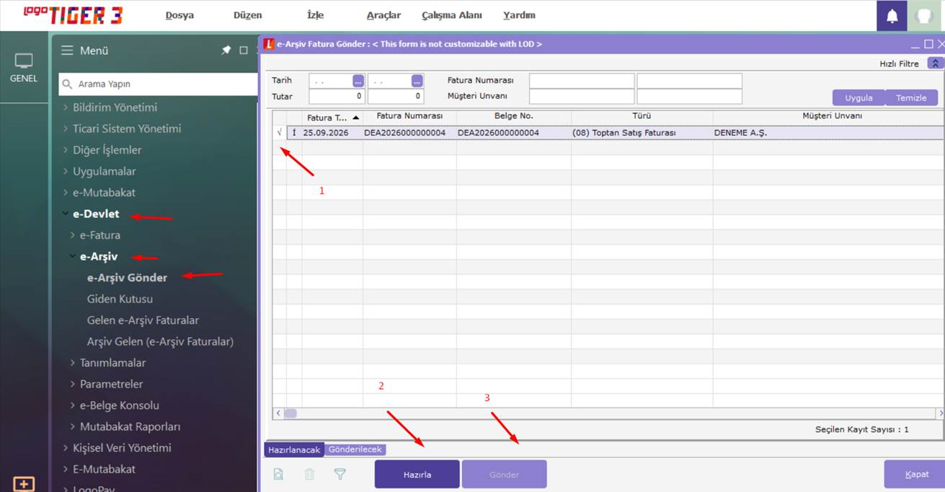Viewport: 945px width, 492px height.
Task: Expand Diğer İşlemler menu
Action: point(66,150)
